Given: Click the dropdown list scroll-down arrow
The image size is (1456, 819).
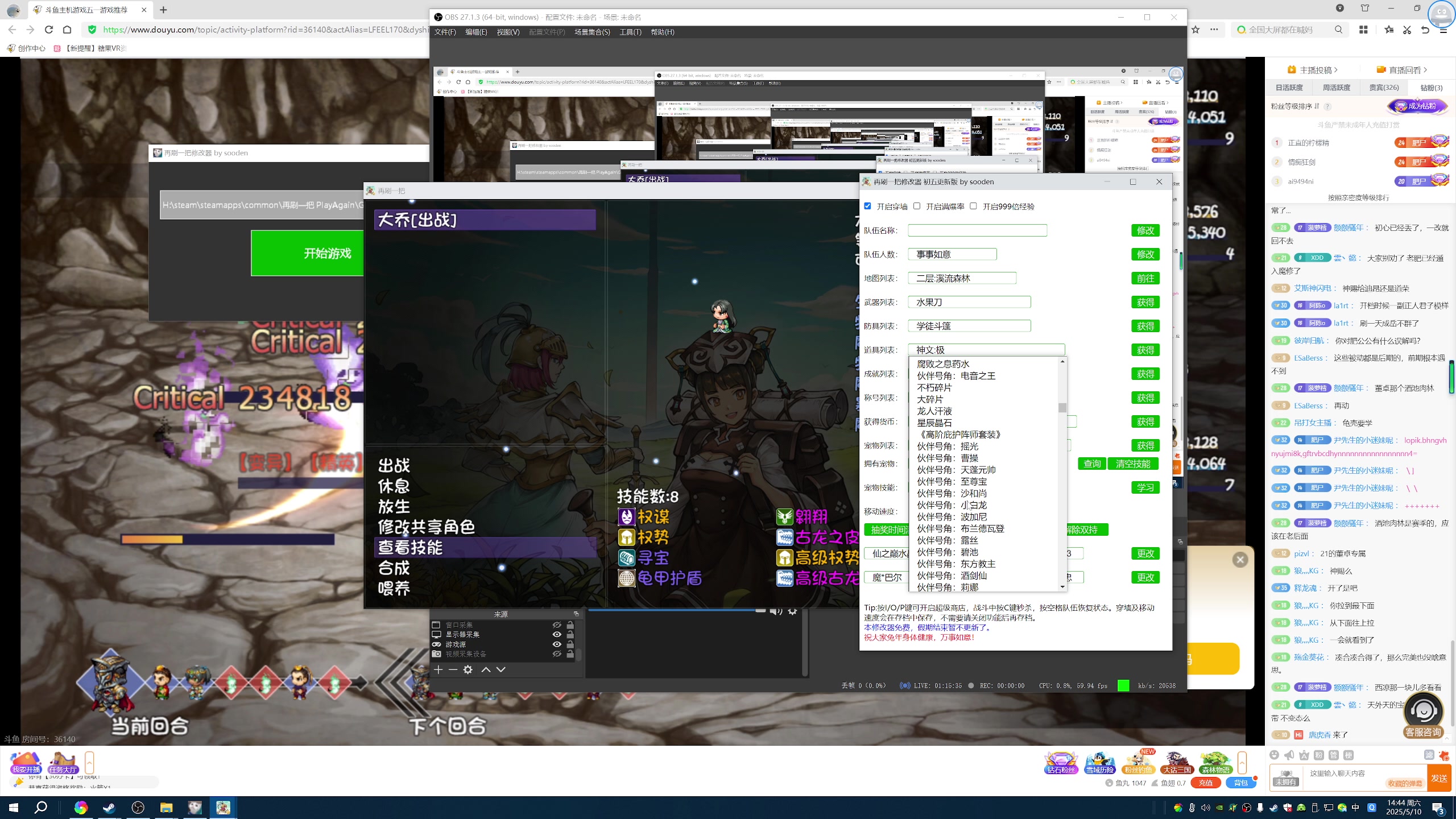Looking at the screenshot, I should [1062, 587].
